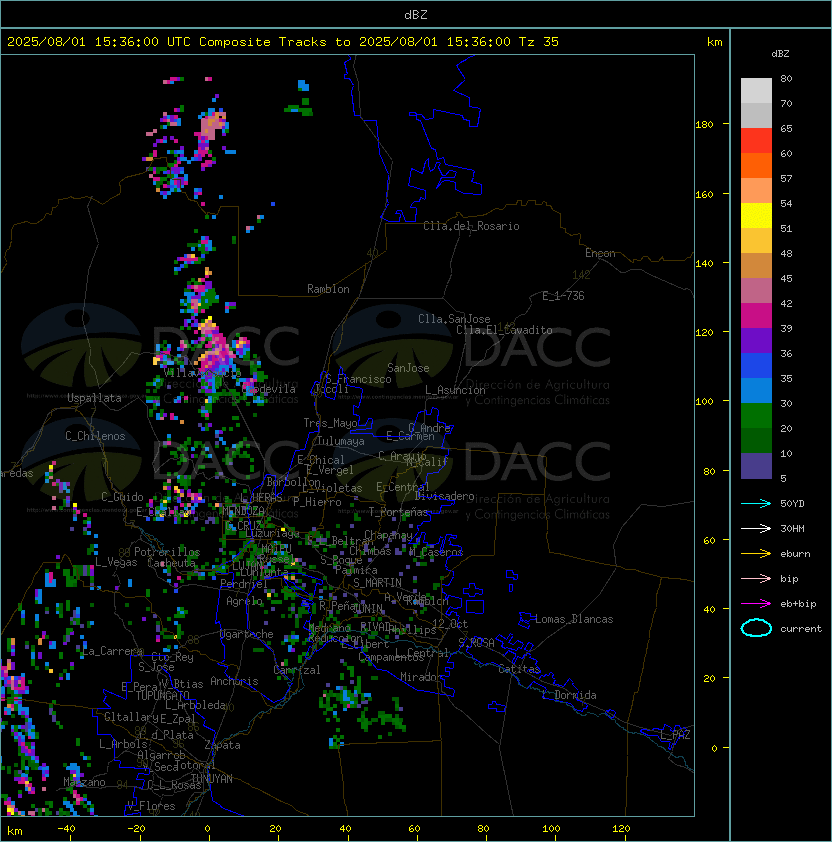This screenshot has height=842, width=832.
Task: Click the Clla.El_Cavadito label
Action: coord(504,330)
